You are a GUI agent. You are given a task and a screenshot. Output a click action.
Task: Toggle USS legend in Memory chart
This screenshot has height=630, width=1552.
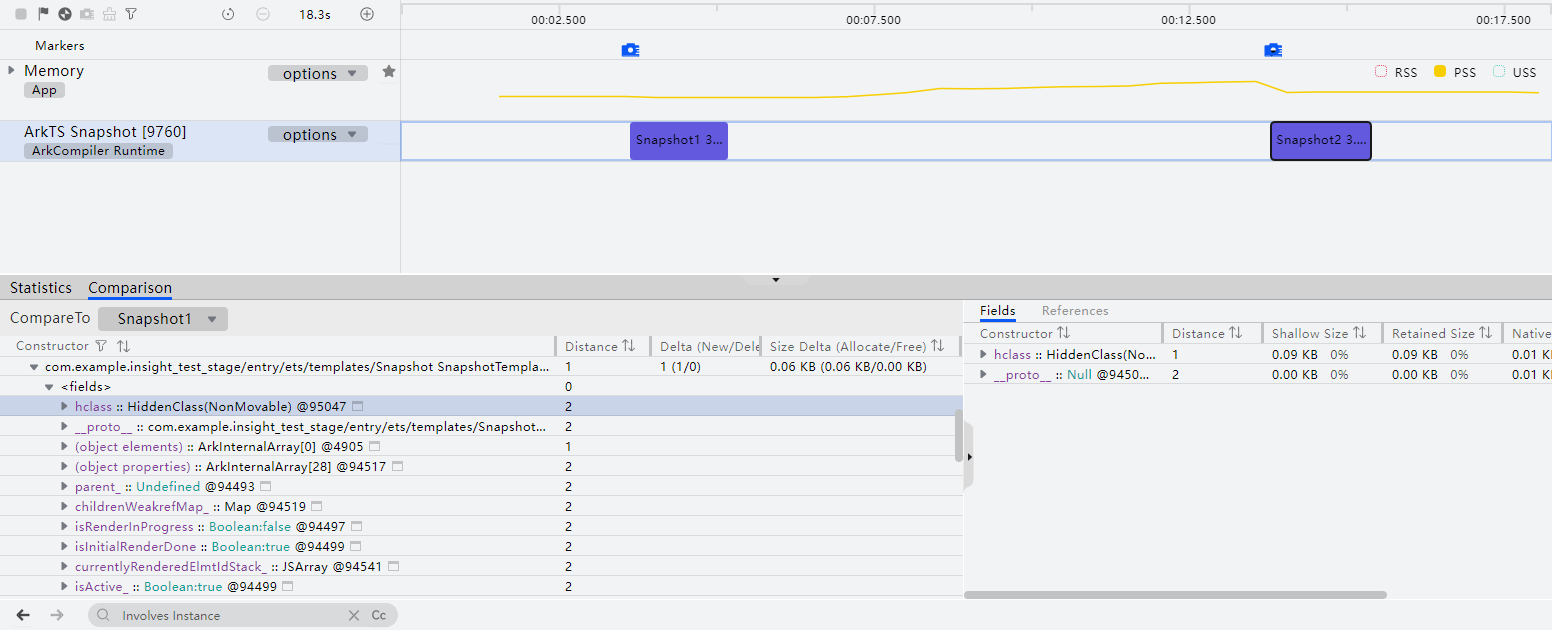click(1515, 72)
